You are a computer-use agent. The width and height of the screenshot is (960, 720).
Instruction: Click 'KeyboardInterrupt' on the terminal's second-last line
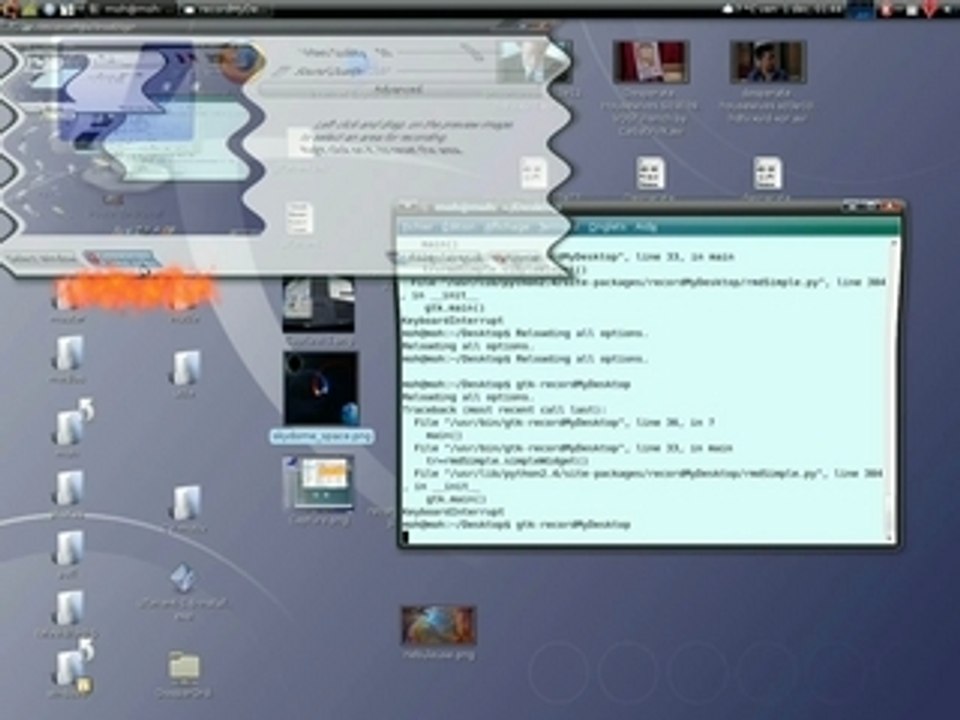coord(452,511)
